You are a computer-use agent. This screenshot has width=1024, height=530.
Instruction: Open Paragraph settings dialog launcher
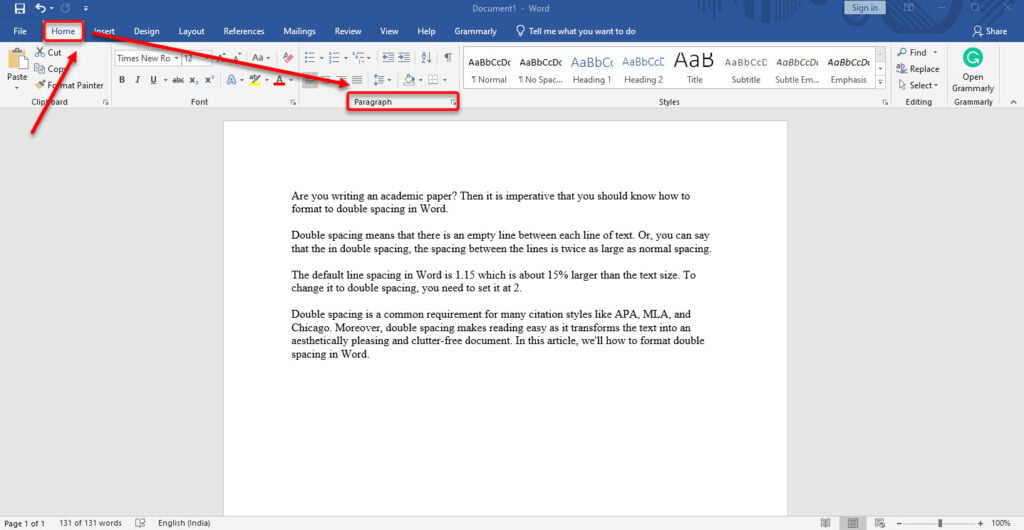click(452, 102)
